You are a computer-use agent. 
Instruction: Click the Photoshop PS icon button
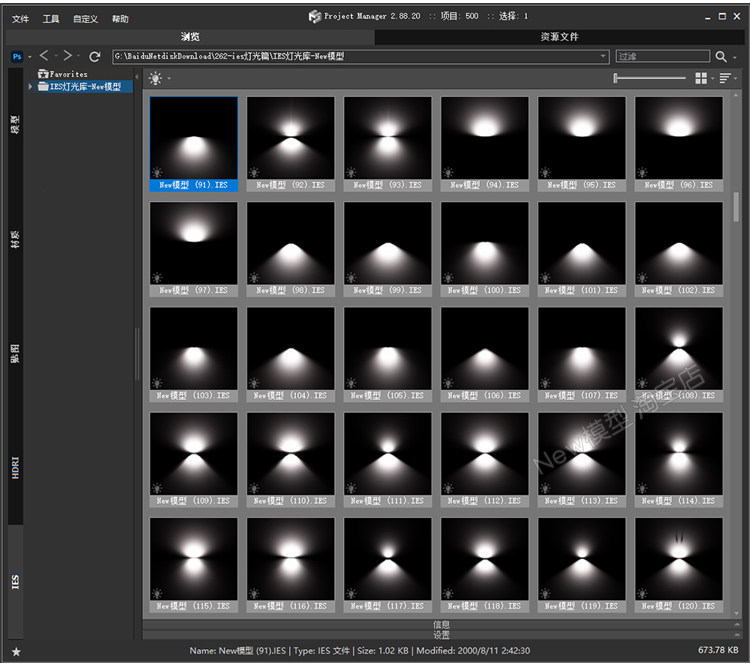tap(17, 57)
